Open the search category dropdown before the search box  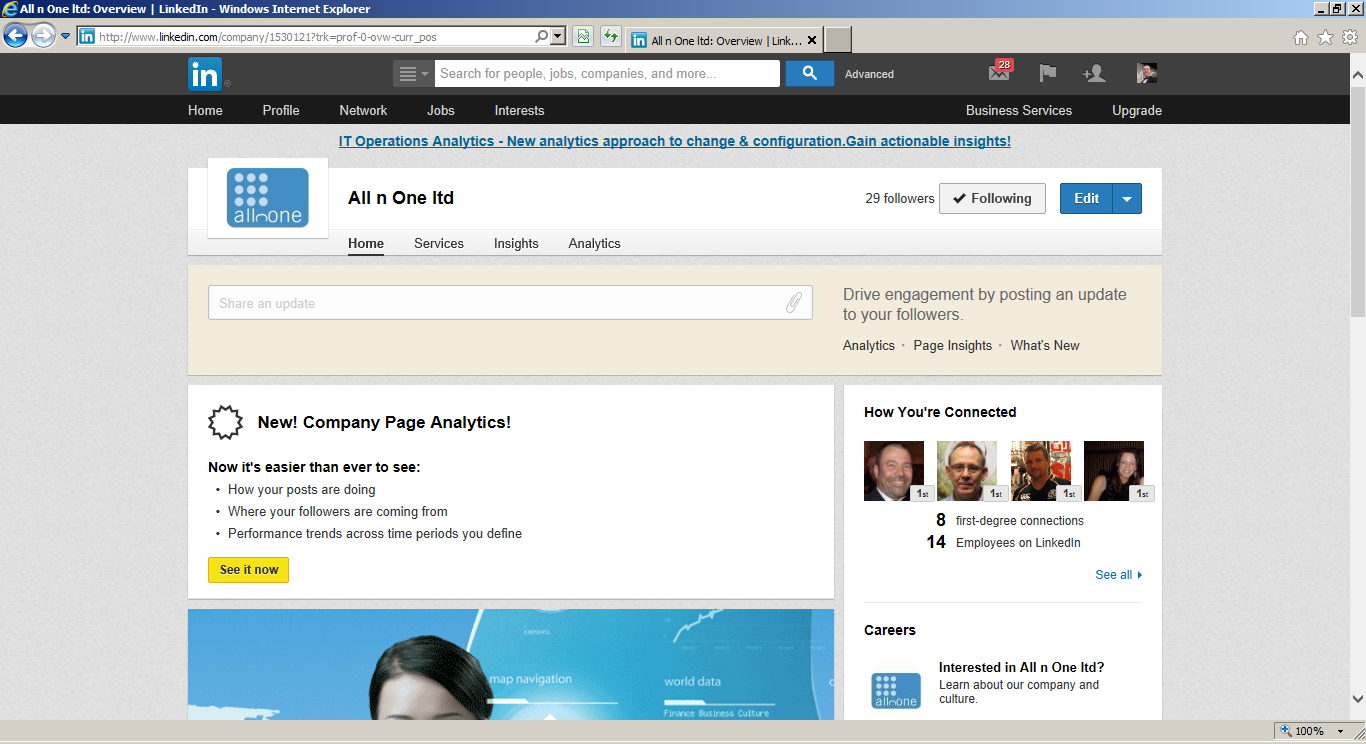(x=414, y=73)
